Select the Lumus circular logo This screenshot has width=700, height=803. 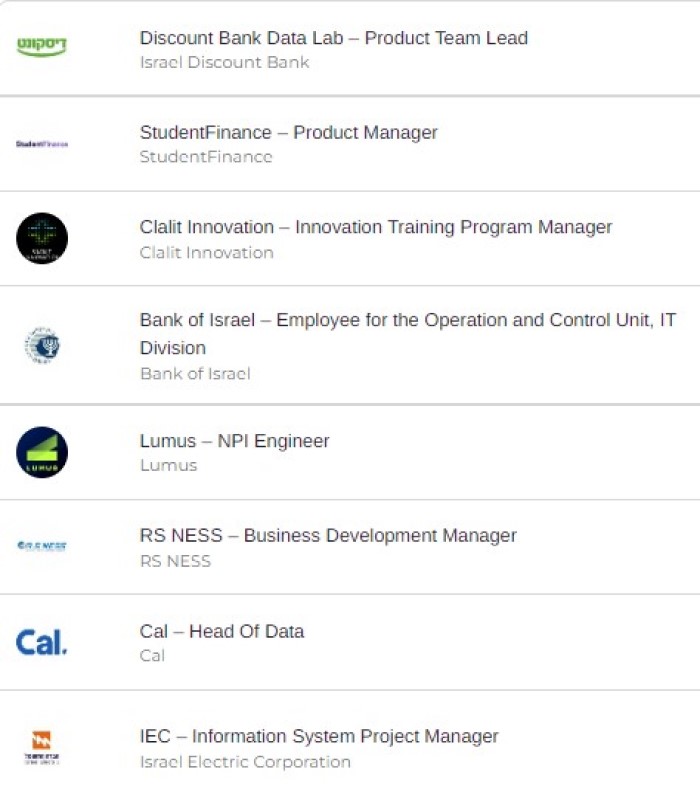click(x=42, y=452)
